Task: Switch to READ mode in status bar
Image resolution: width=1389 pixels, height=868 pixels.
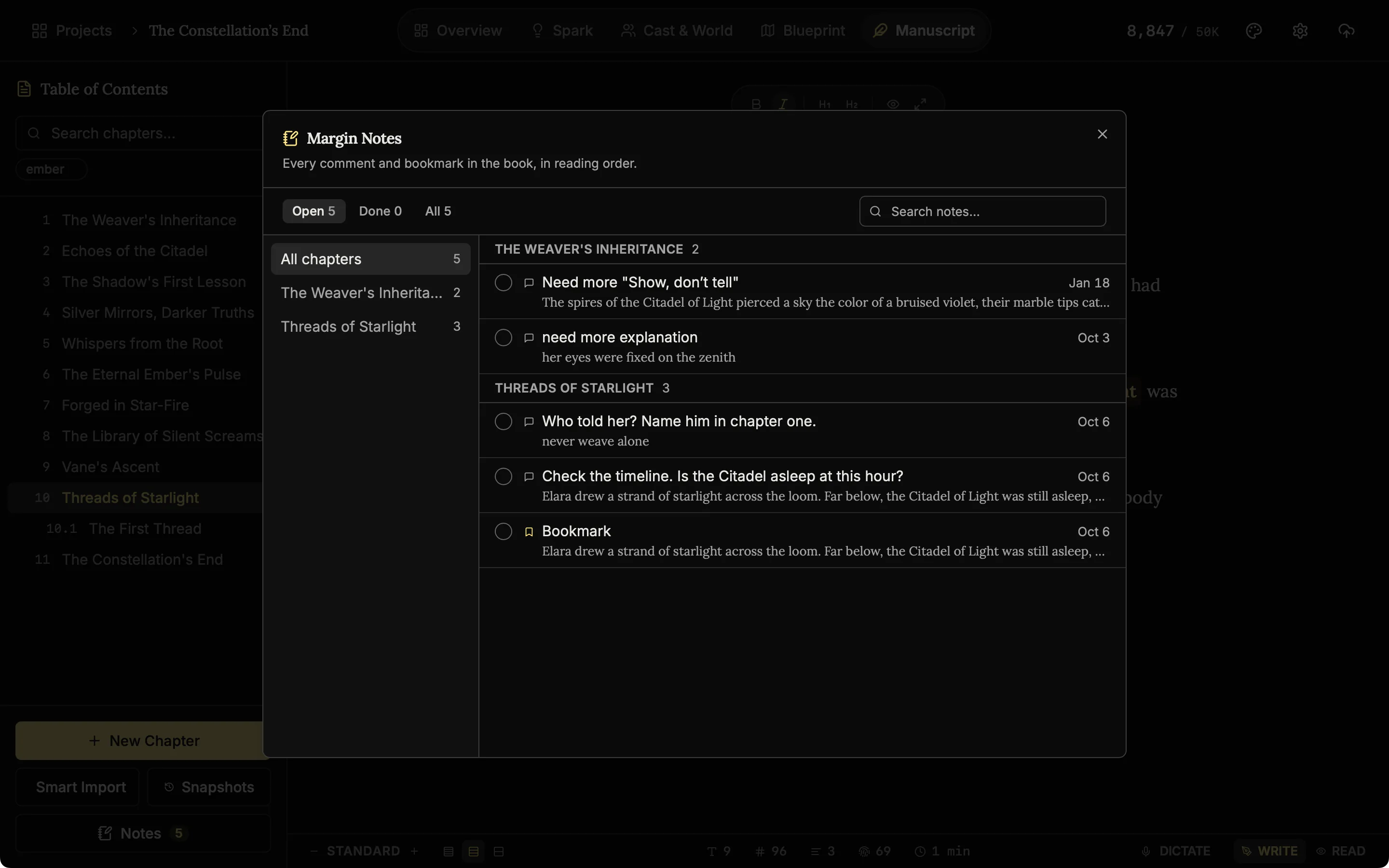Action: (x=1341, y=851)
